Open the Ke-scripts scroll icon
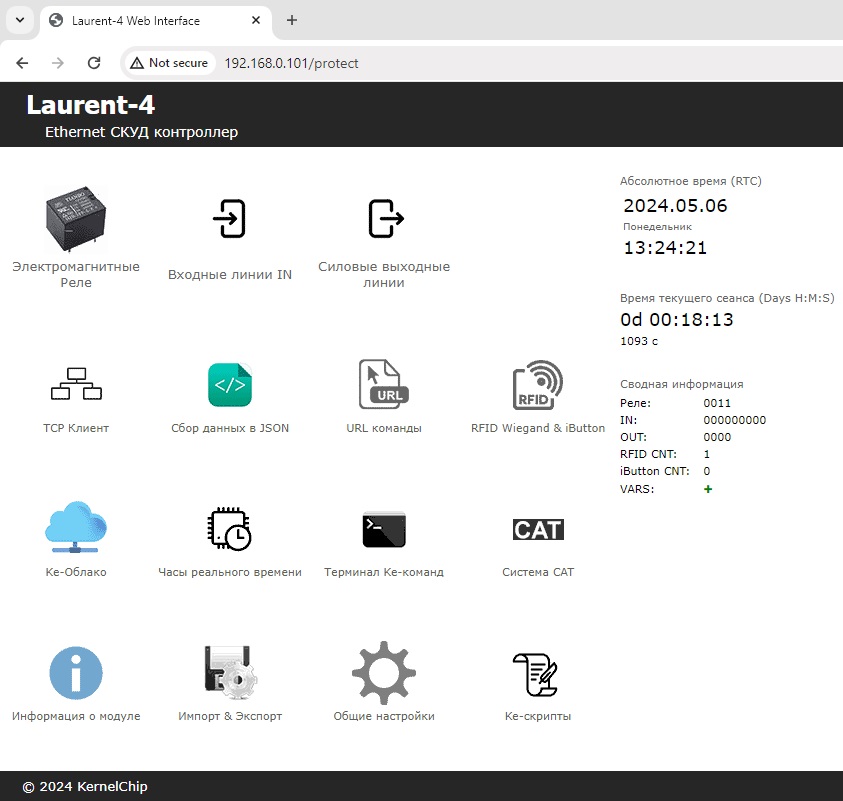The image size is (843, 801). 535,675
